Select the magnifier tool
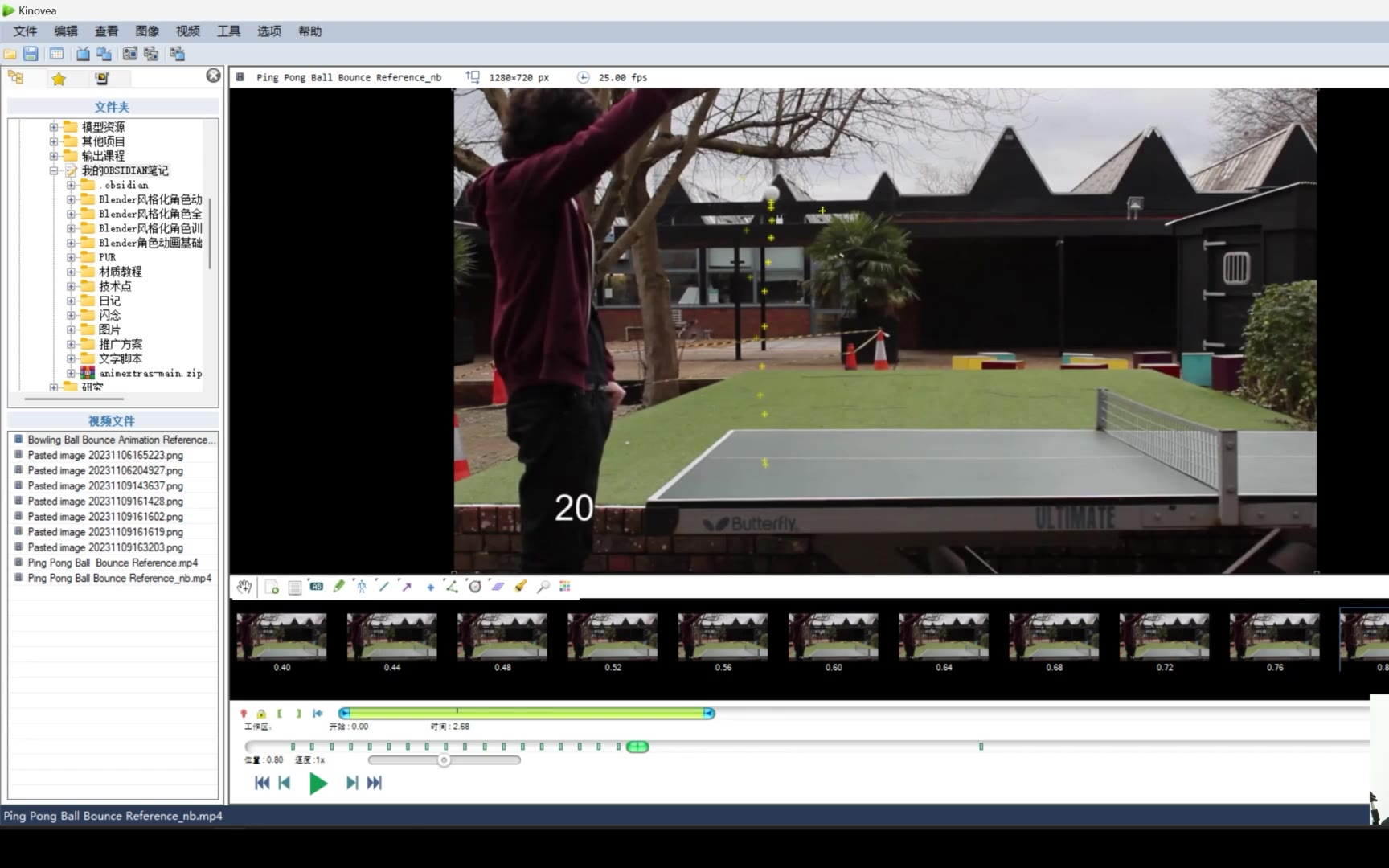Viewport: 1389px width, 868px height. (x=543, y=587)
